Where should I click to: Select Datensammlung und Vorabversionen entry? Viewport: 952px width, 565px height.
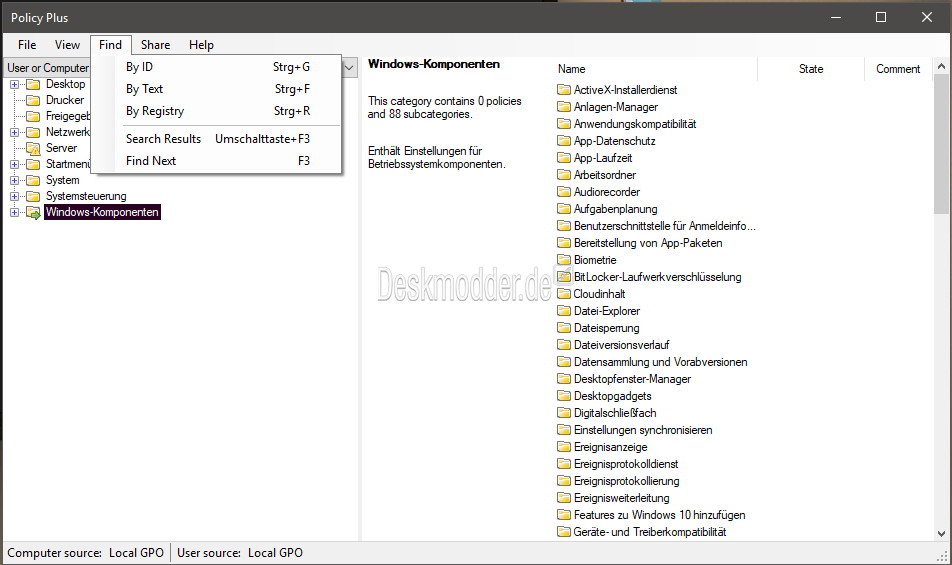pyautogui.click(x=661, y=362)
